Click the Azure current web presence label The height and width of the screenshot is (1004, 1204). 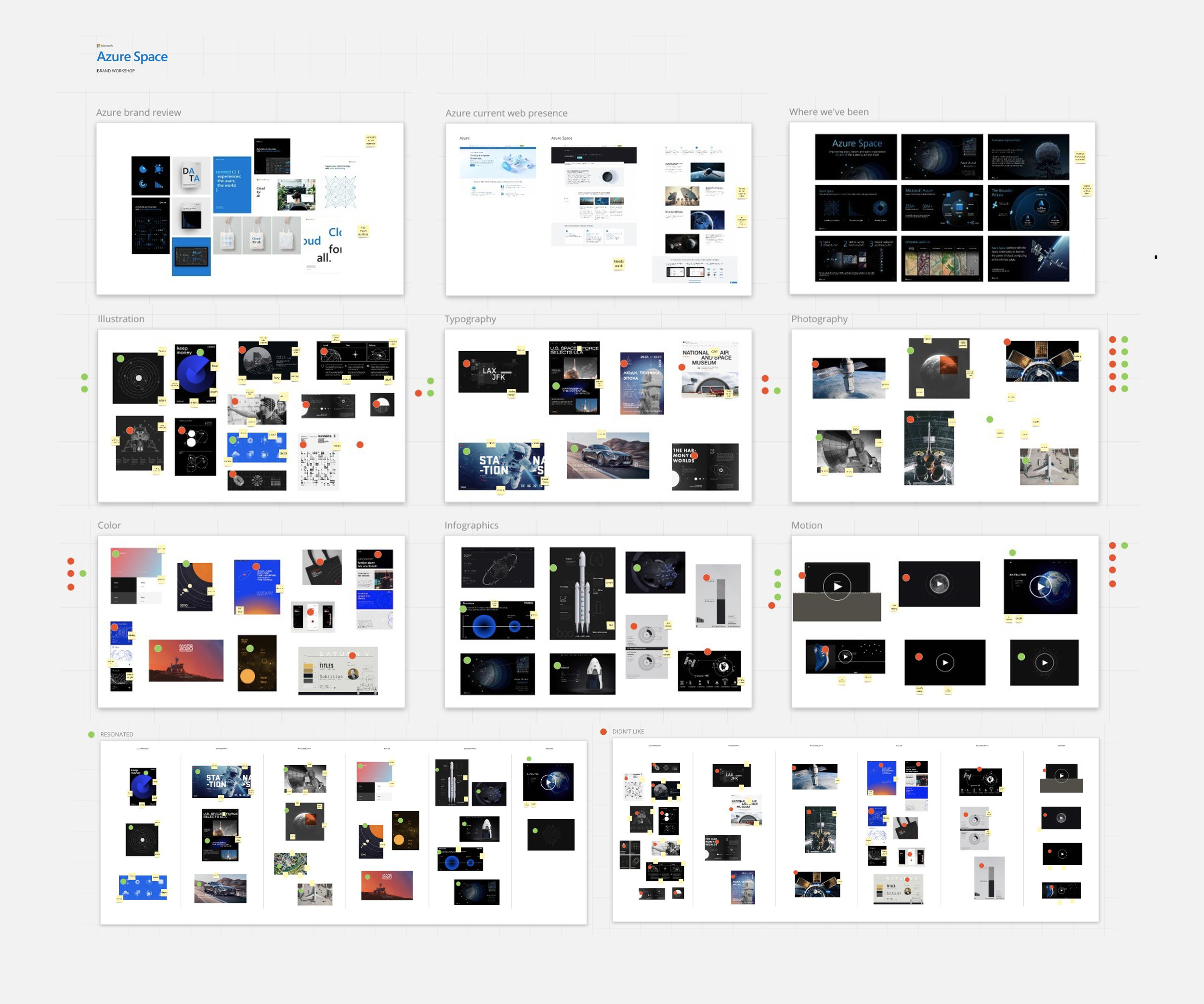click(x=507, y=113)
